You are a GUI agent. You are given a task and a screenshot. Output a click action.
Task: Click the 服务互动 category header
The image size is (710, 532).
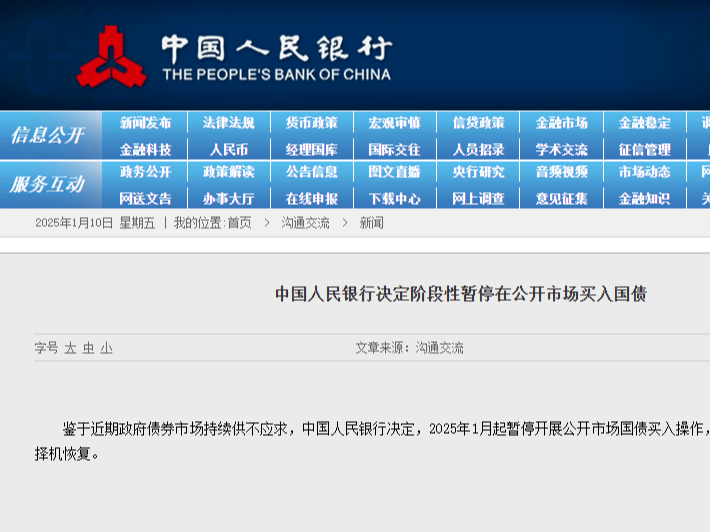(x=48, y=184)
